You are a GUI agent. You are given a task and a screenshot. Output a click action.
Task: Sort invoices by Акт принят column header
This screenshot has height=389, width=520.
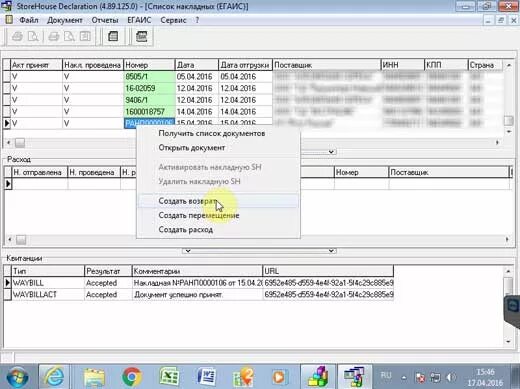pos(36,65)
